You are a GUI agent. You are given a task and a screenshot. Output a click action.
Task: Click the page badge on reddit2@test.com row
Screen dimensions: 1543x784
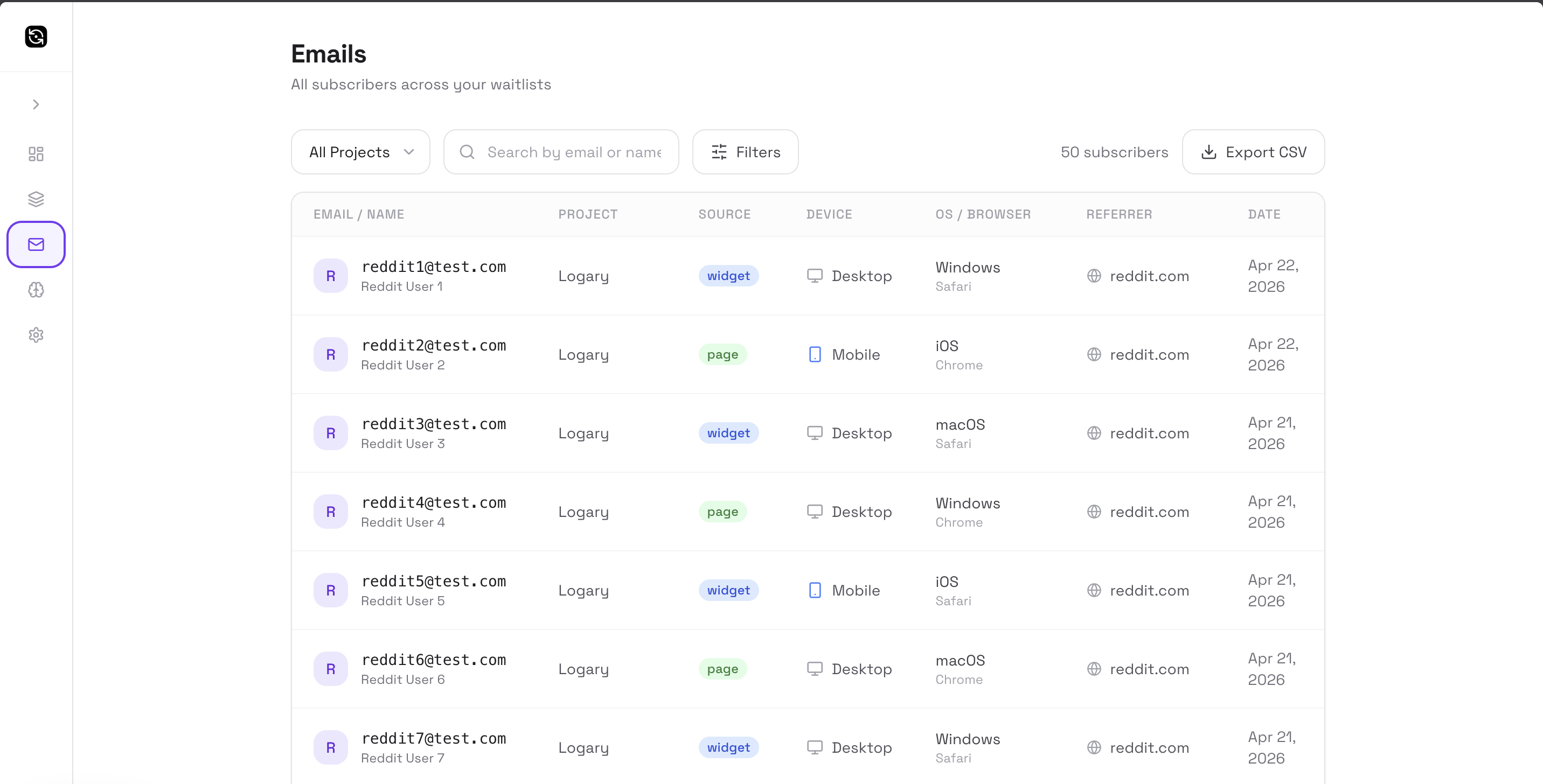722,354
